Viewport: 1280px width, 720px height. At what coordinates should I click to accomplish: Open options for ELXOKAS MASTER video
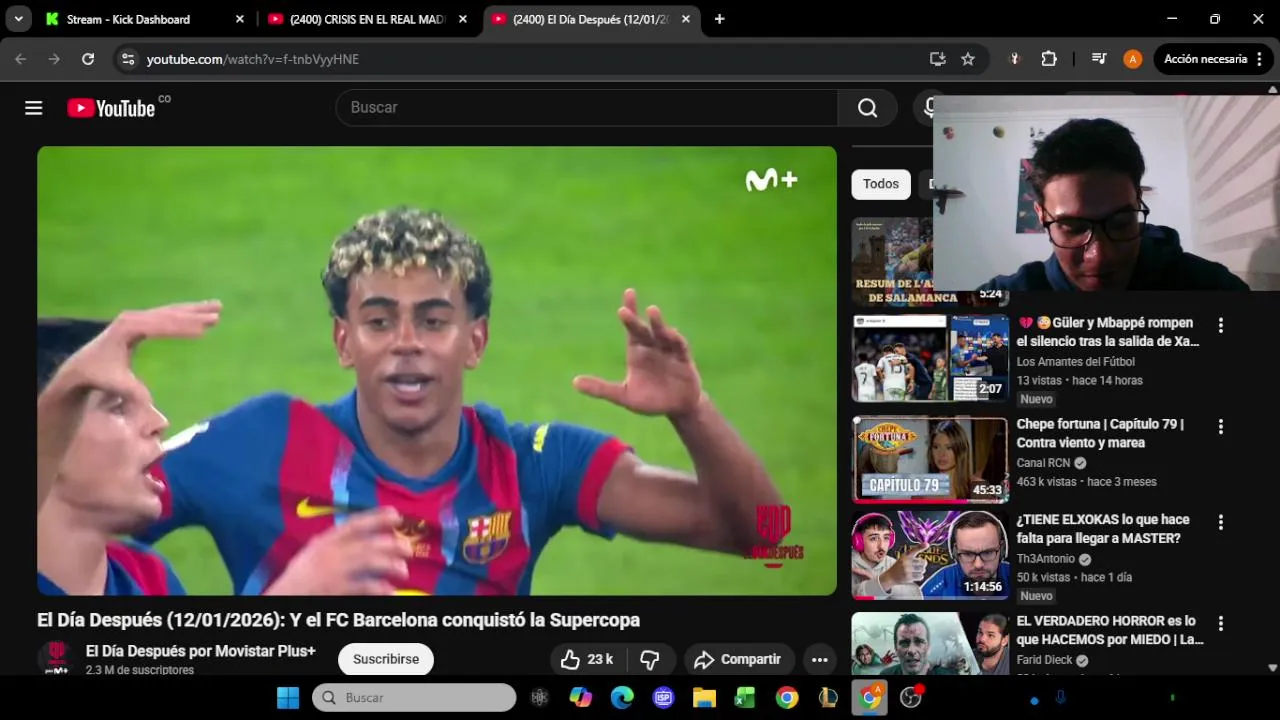pyautogui.click(x=1220, y=522)
